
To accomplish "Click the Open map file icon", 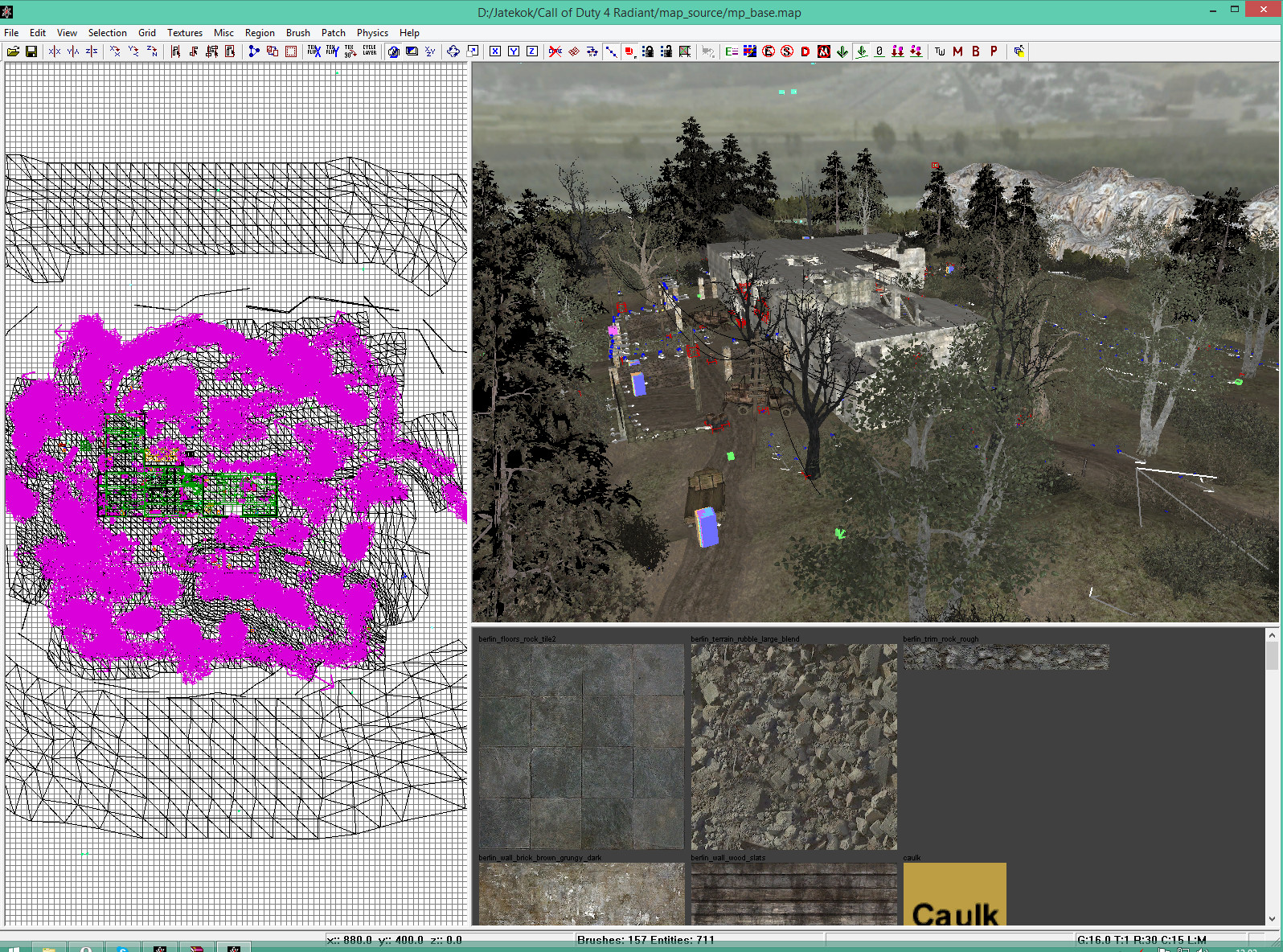I will click(13, 51).
